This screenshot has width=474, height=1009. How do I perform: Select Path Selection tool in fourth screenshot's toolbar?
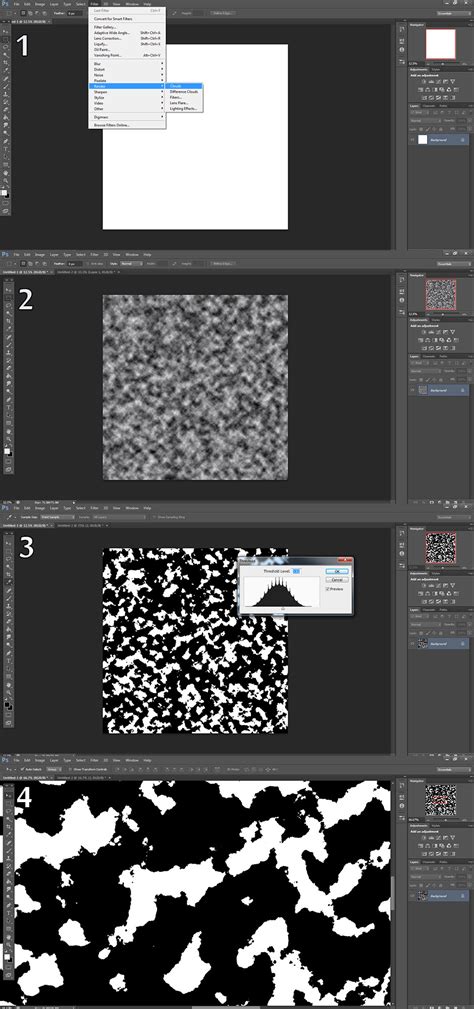pyautogui.click(x=8, y=920)
